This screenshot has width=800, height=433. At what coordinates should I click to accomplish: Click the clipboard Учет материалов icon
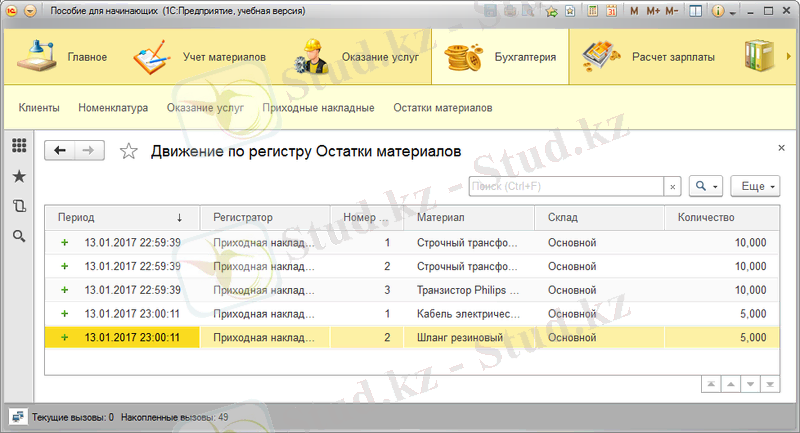click(152, 57)
